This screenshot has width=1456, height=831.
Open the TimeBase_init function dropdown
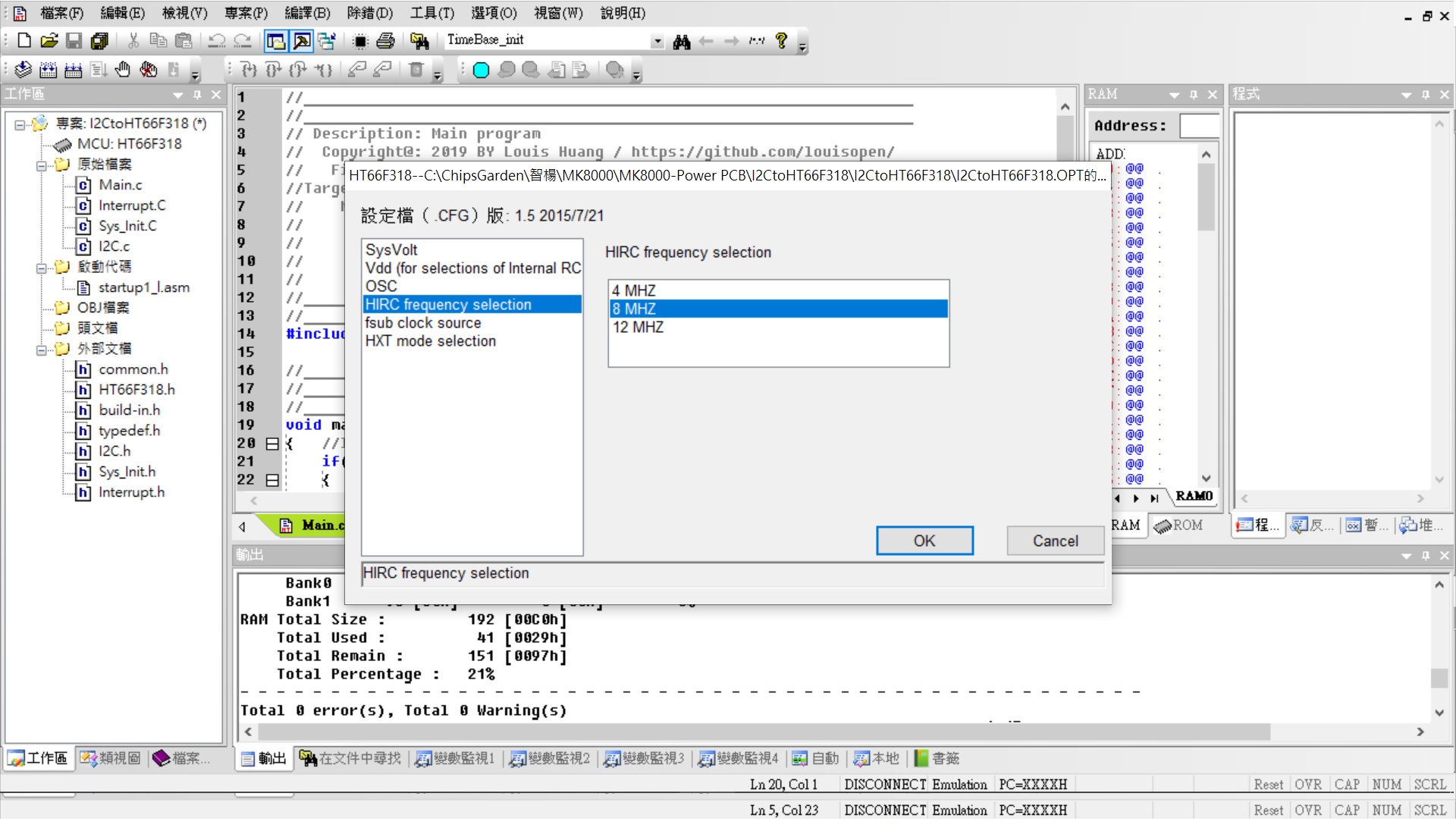click(x=657, y=41)
